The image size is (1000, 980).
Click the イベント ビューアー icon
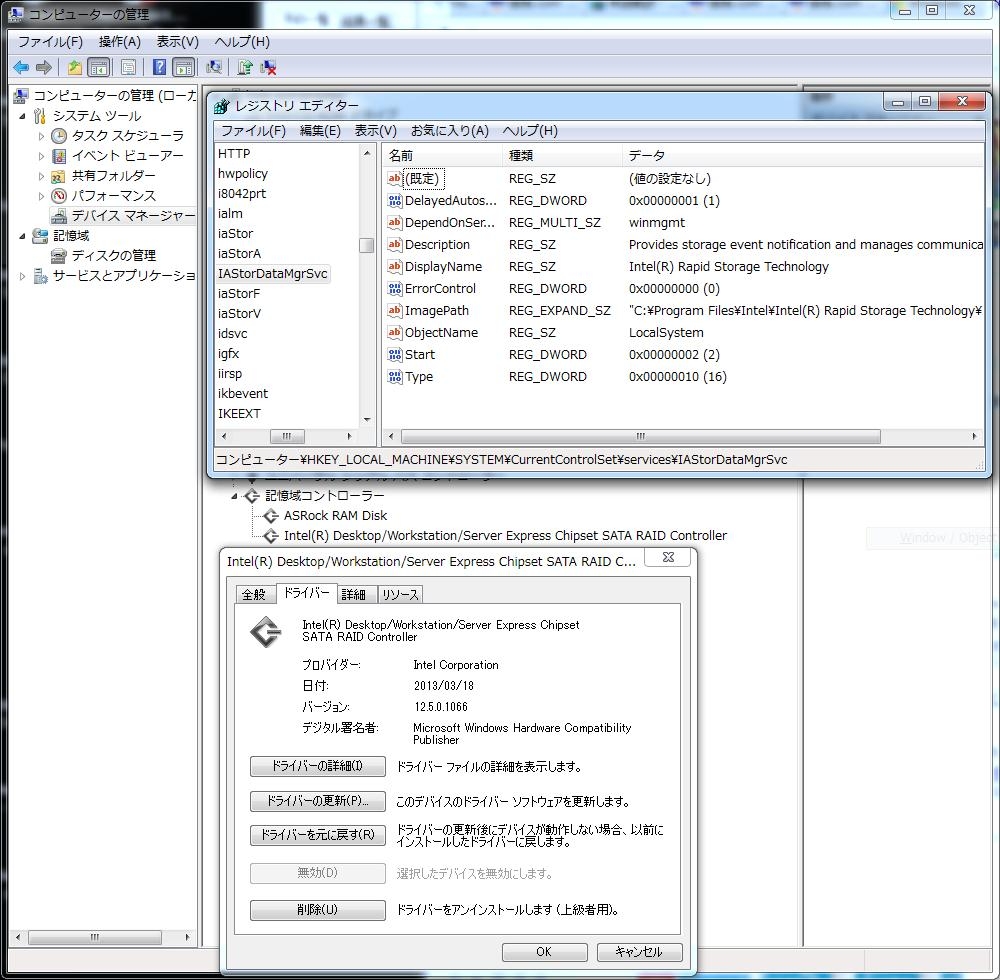(x=59, y=156)
